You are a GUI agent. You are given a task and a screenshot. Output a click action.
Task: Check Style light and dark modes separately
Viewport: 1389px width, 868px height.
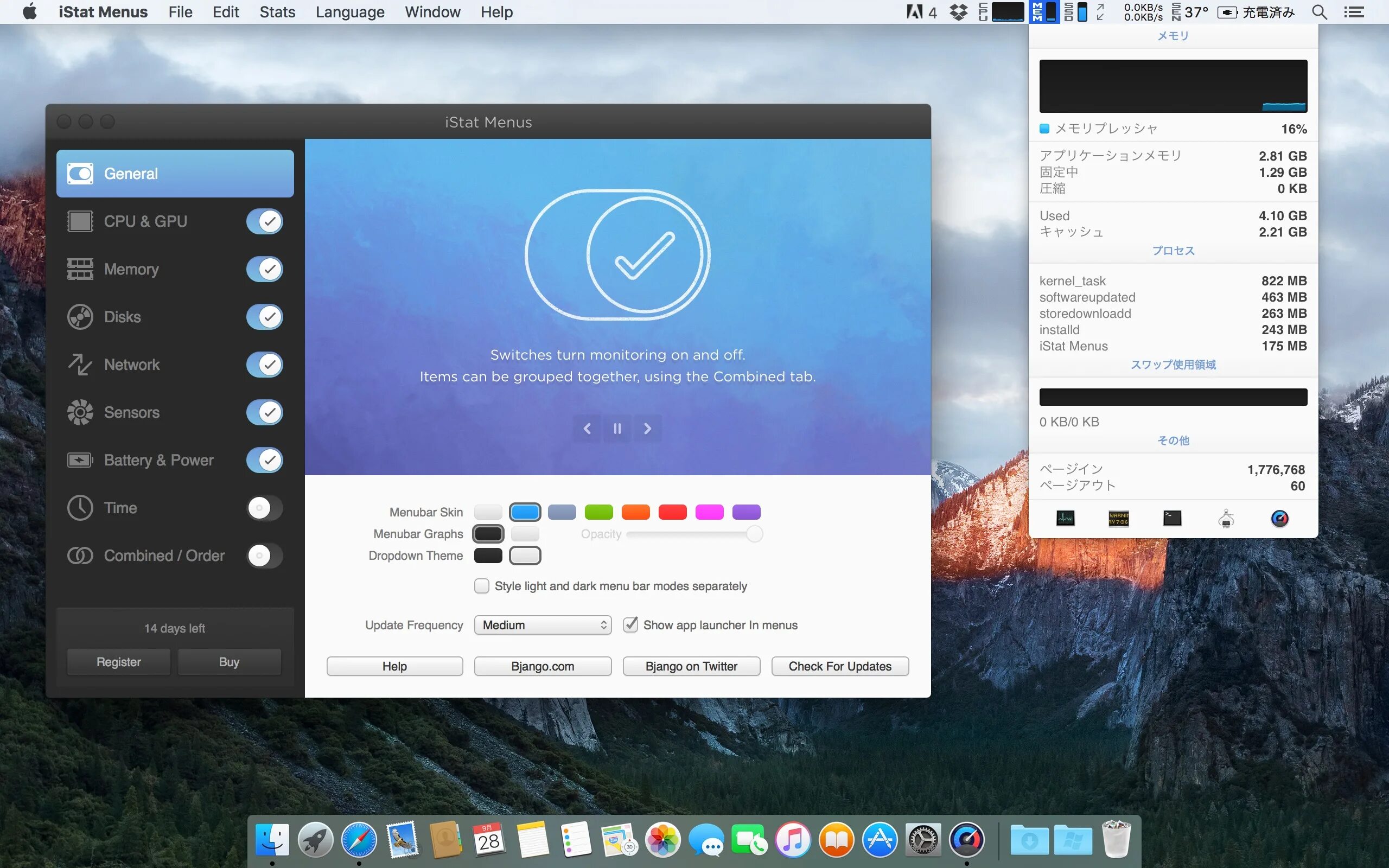(x=482, y=586)
